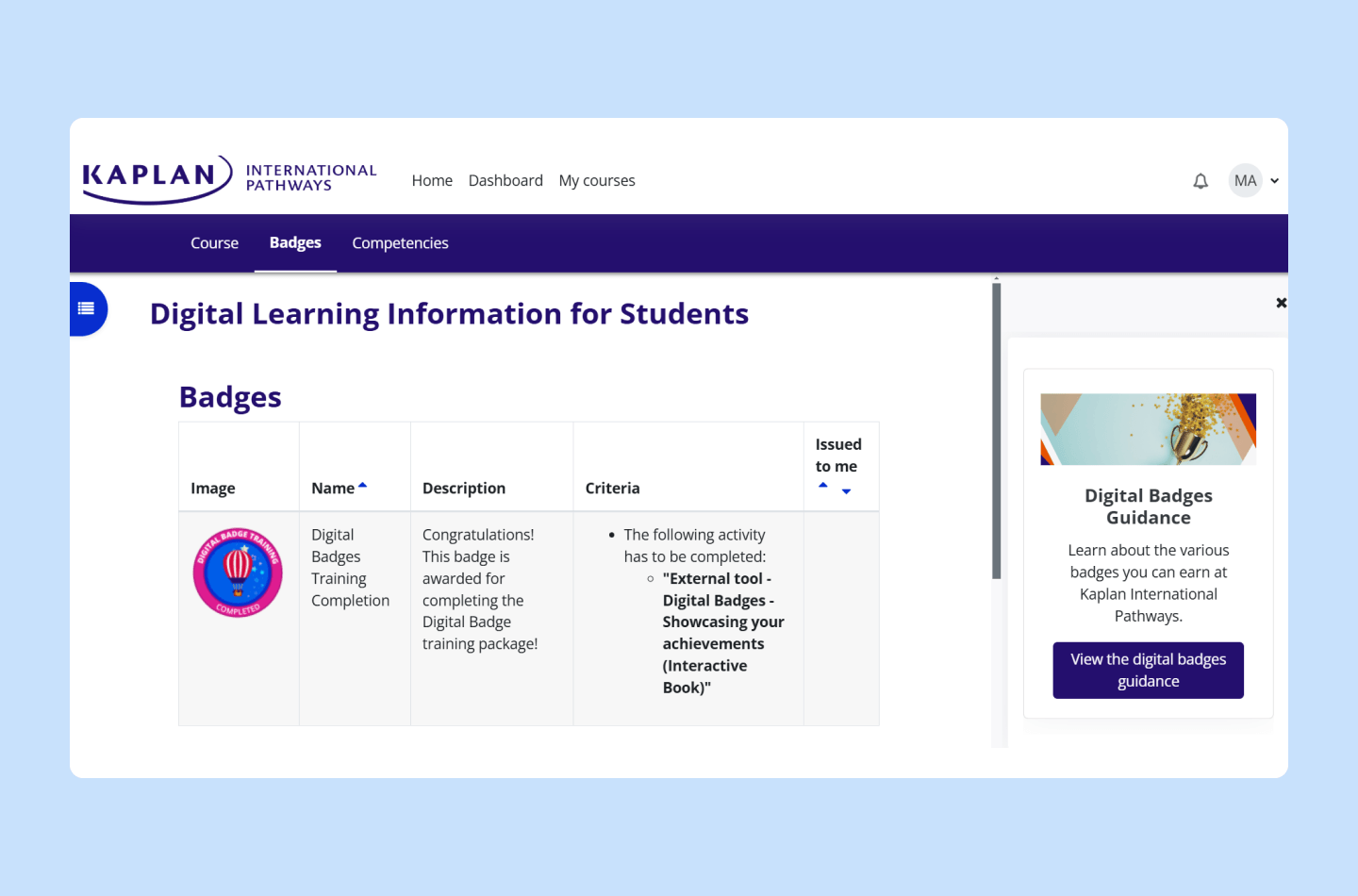The image size is (1358, 896).
Task: Switch to the Competencies tab
Action: 400,242
